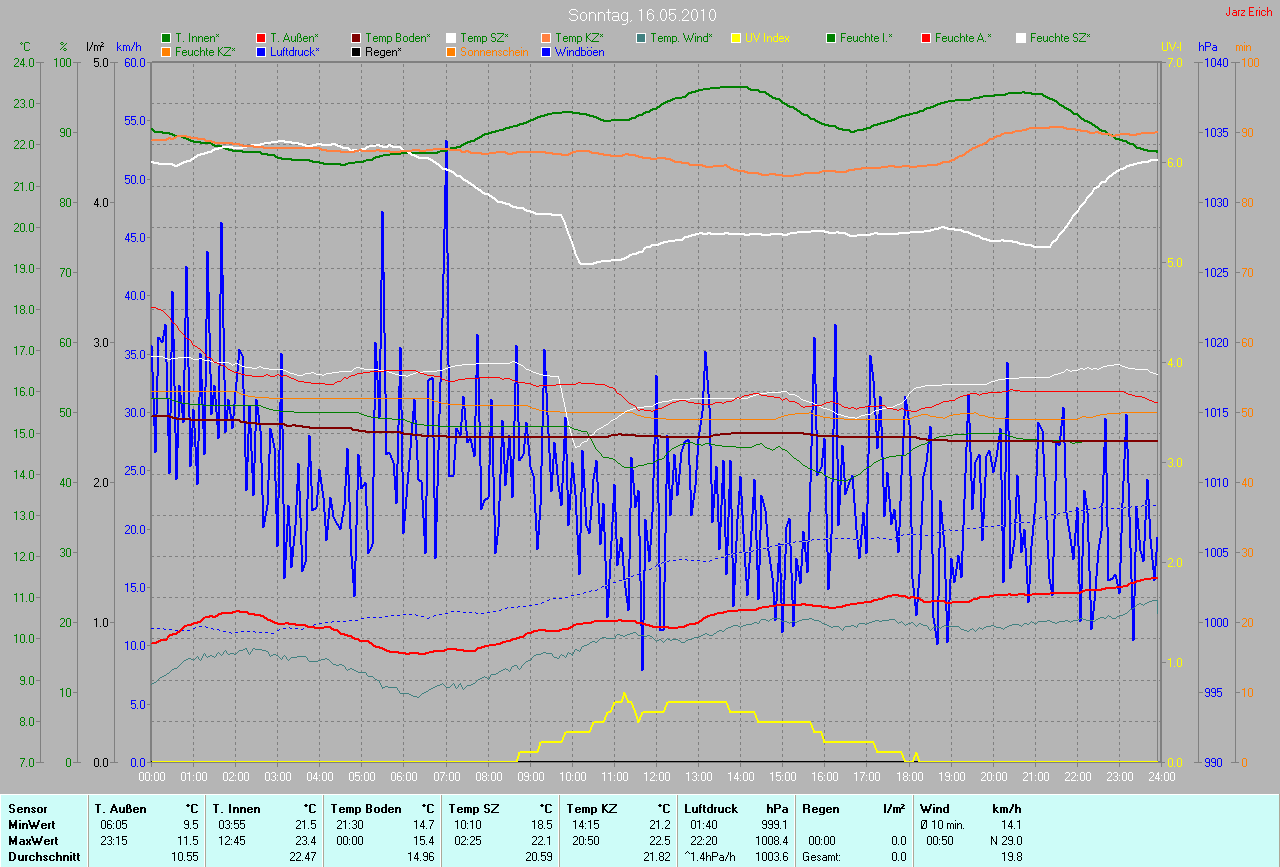Select the Temp KZ table column header

(594, 809)
